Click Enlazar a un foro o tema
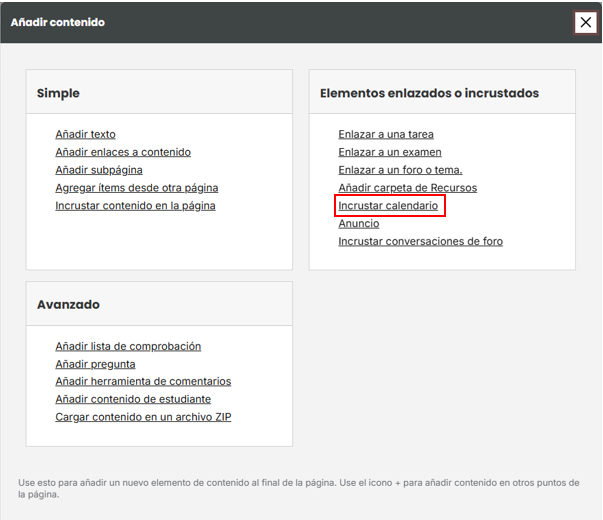Image resolution: width=603 pixels, height=520 pixels. pyautogui.click(x=400, y=170)
